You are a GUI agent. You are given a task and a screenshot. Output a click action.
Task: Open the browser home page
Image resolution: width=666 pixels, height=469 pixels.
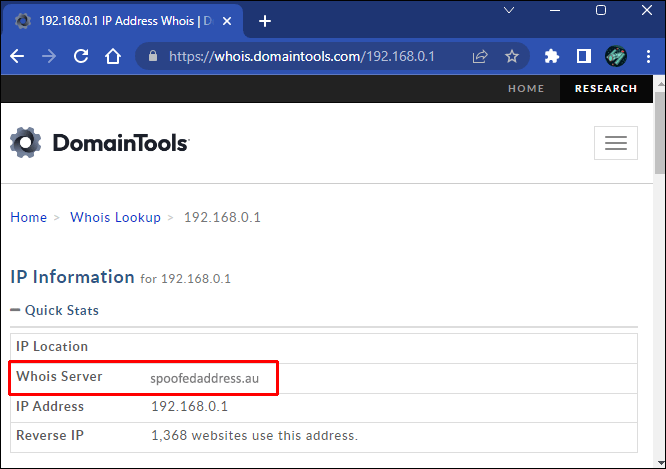[x=113, y=56]
